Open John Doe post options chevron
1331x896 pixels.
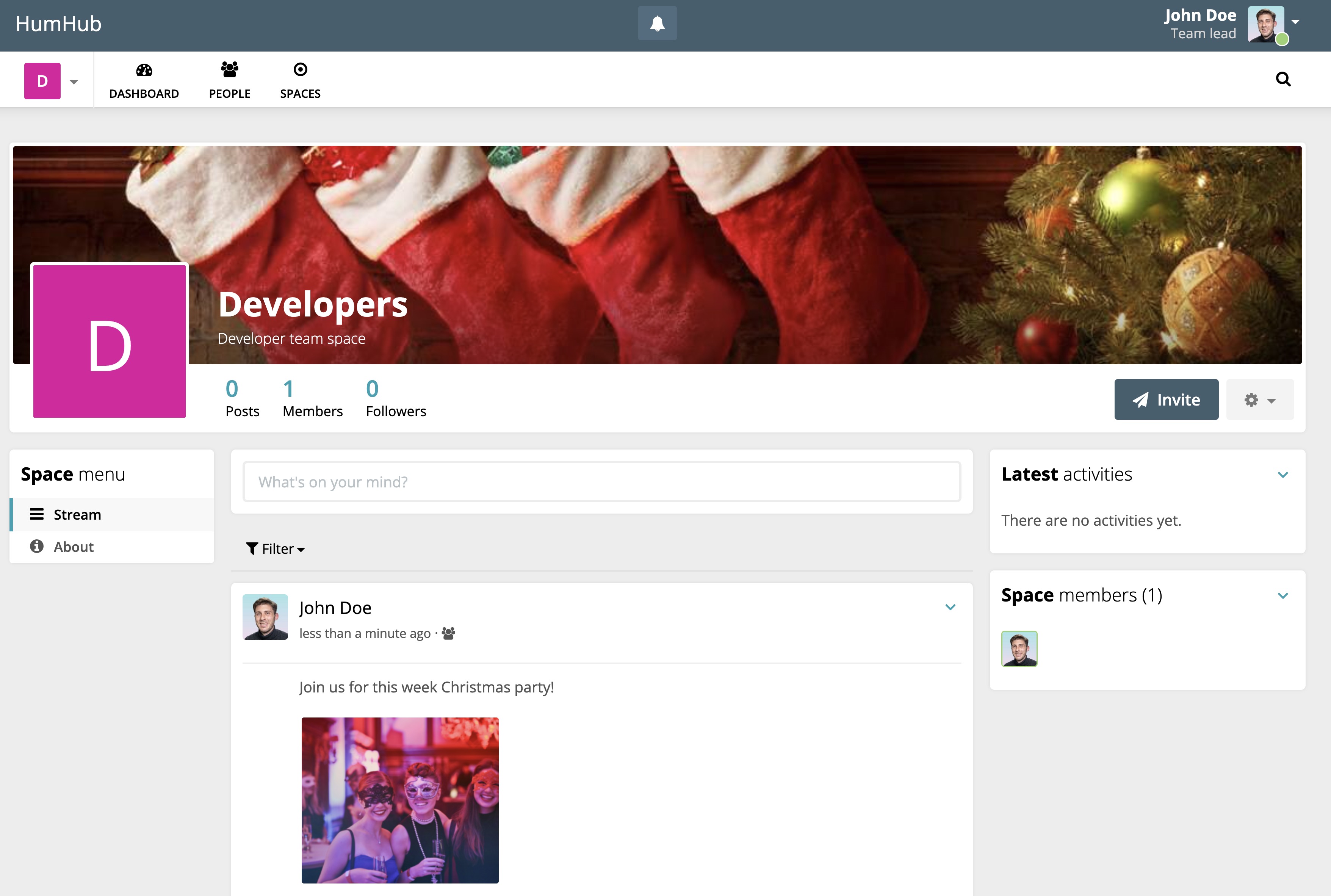tap(950, 607)
